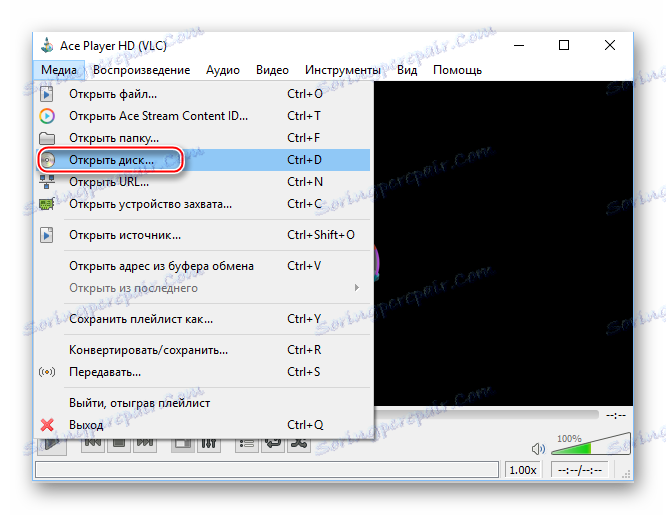
Task: Click the --:--/--:-- time display
Action: coord(580,470)
